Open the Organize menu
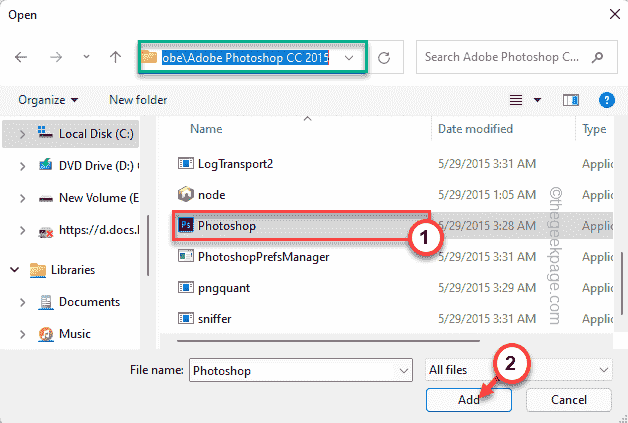This screenshot has width=628, height=423. coord(48,100)
